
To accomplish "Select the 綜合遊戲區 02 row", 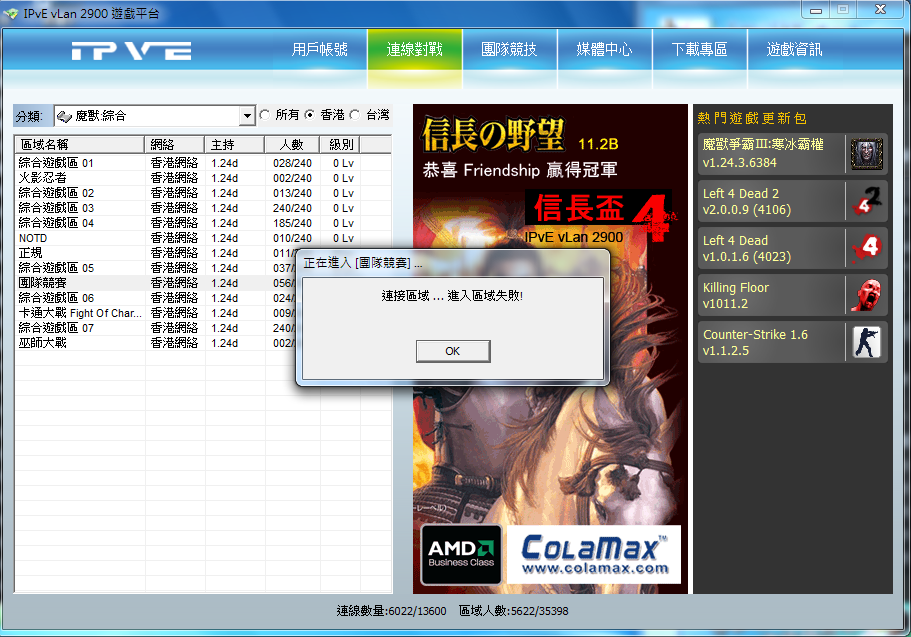I will coord(203,193).
